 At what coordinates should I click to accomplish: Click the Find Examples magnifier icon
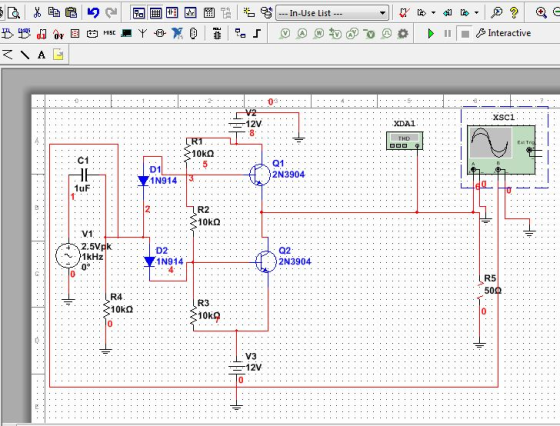496,13
